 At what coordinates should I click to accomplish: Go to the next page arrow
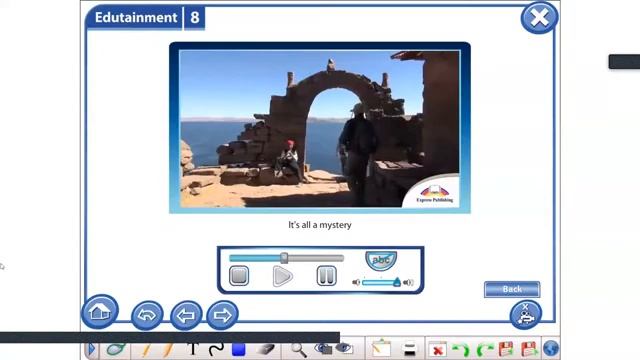[x=222, y=315]
